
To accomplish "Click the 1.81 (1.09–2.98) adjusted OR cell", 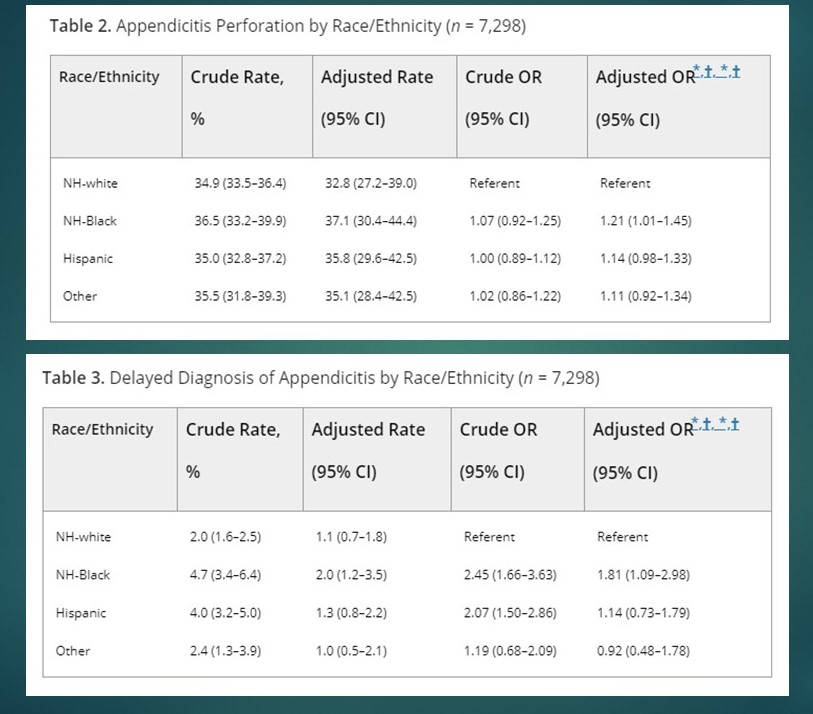I will click(x=643, y=575).
